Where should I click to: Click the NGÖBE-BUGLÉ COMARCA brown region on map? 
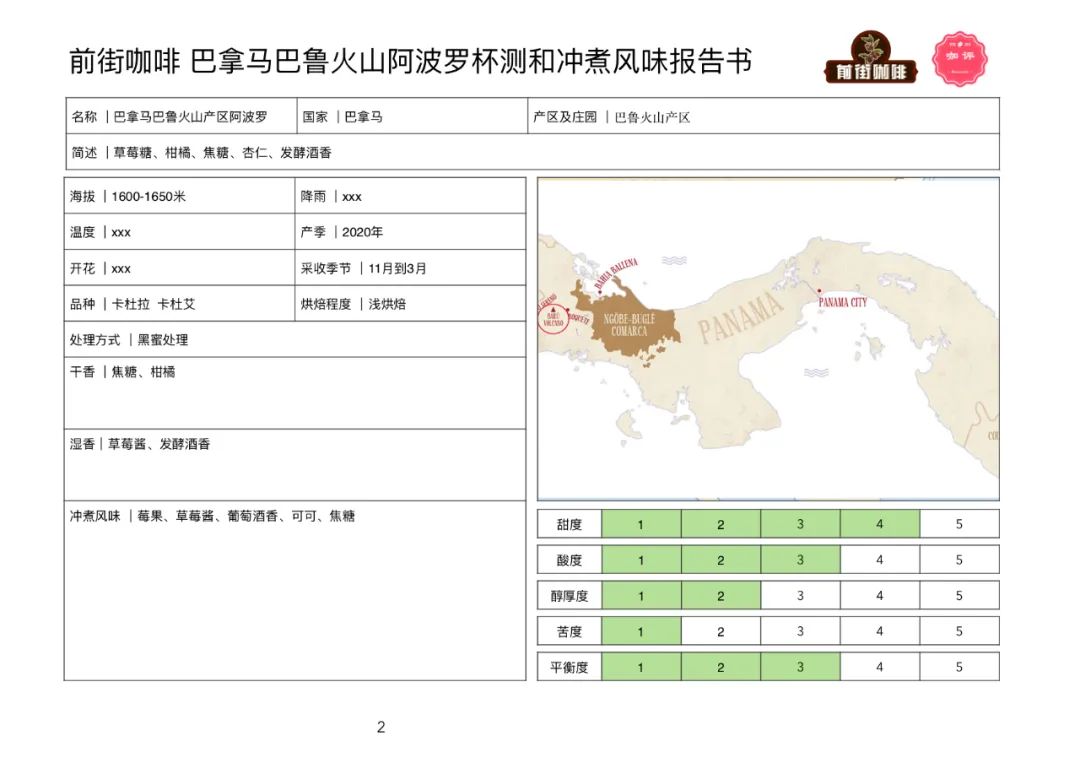click(629, 321)
